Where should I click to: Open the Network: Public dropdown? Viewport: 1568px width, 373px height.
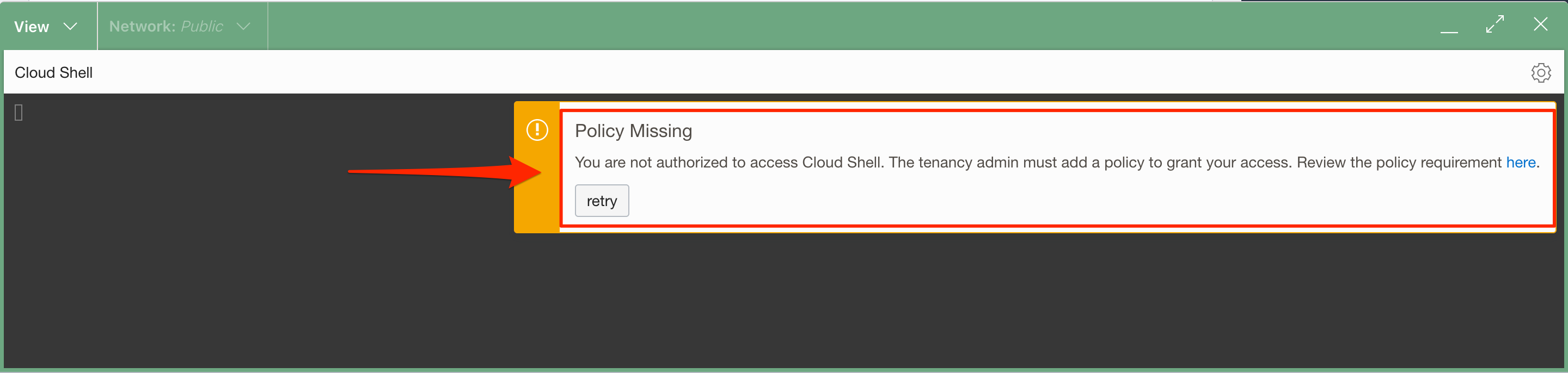166,27
